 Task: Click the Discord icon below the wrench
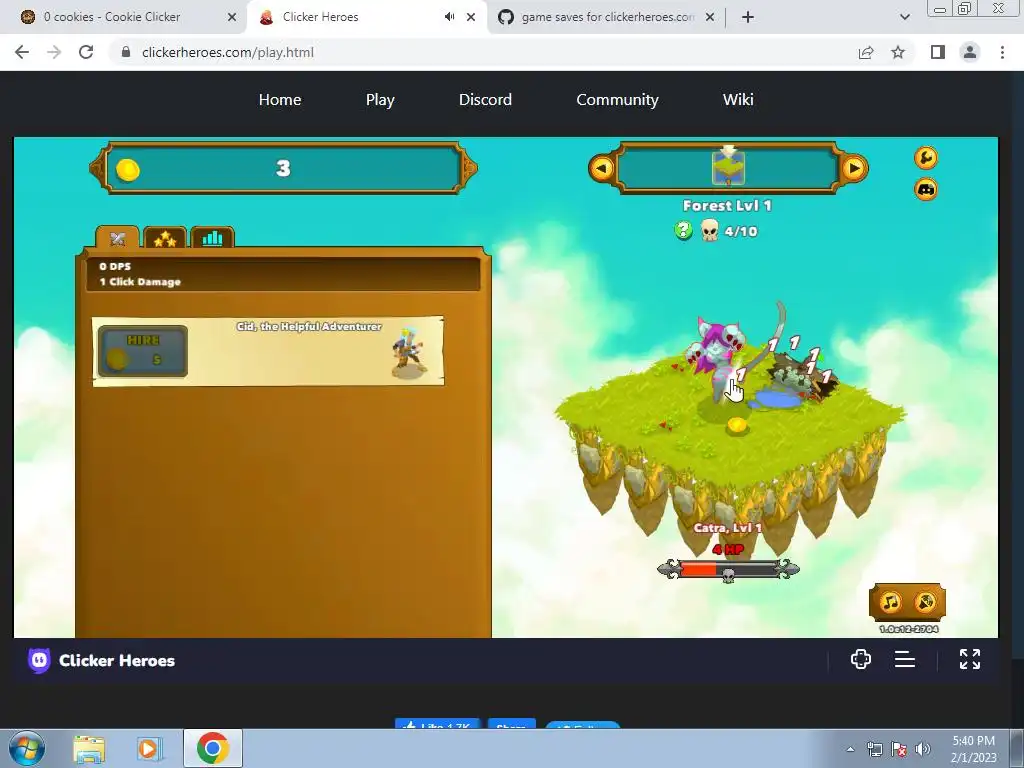coord(925,189)
